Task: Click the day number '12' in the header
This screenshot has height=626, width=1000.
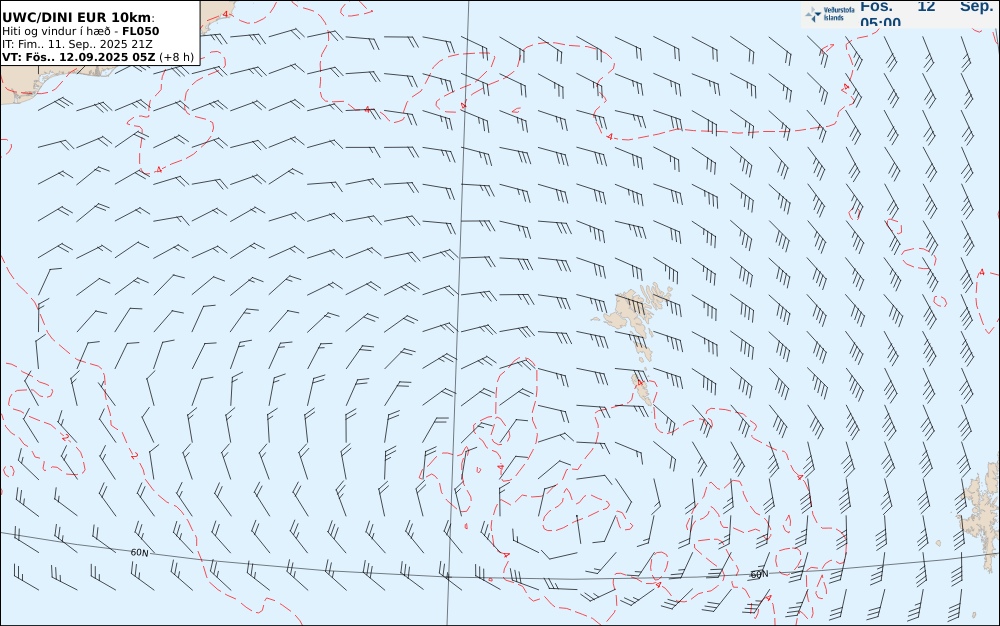Action: coord(926,6)
